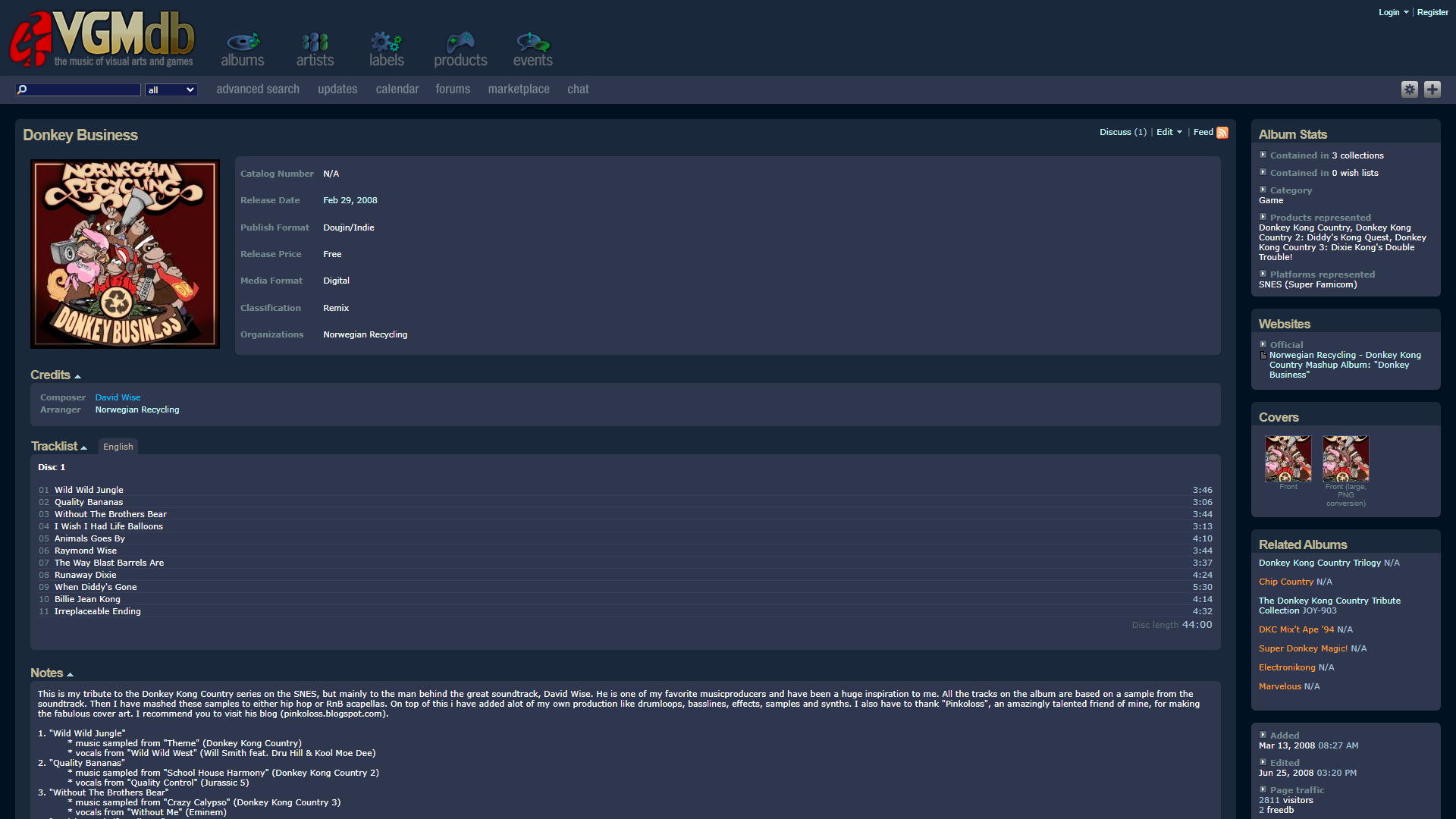Click the Register link
The image size is (1456, 819).
pyautogui.click(x=1432, y=12)
